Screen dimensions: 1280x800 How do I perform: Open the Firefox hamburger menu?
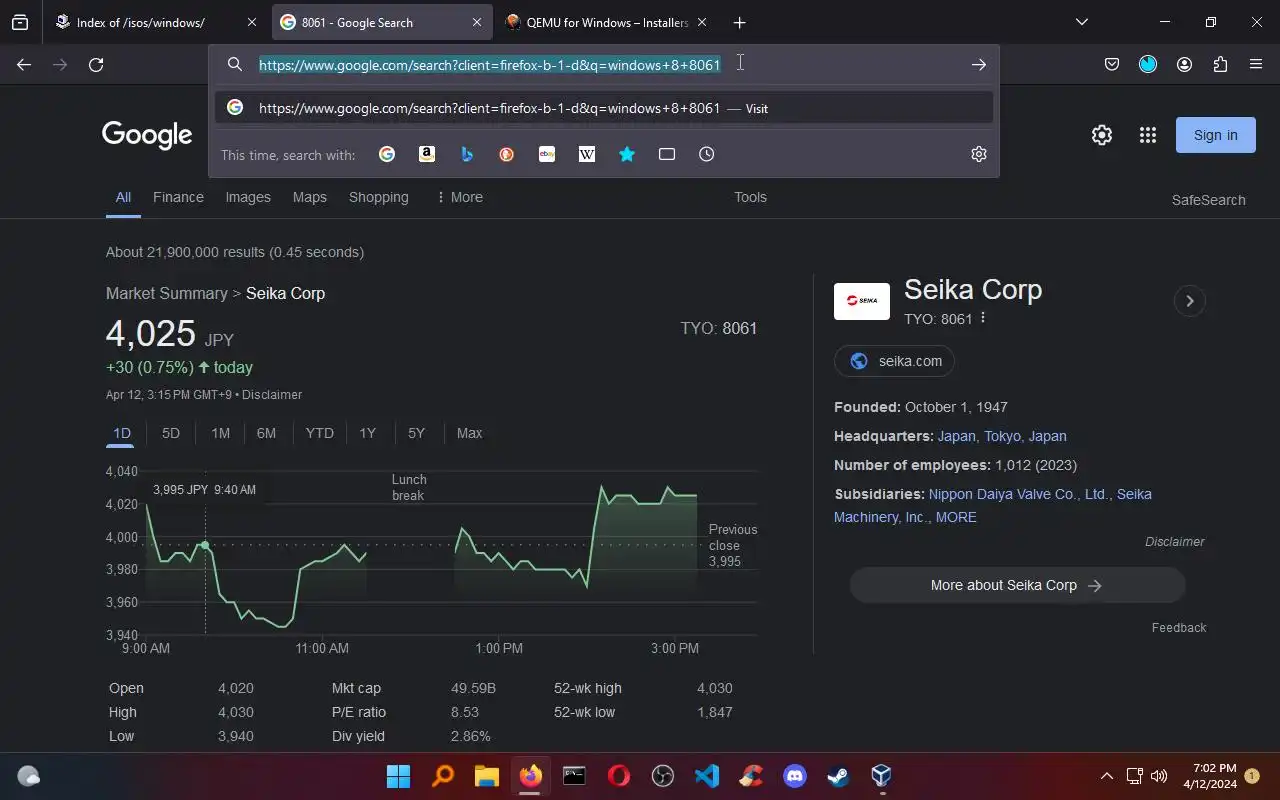click(1256, 64)
